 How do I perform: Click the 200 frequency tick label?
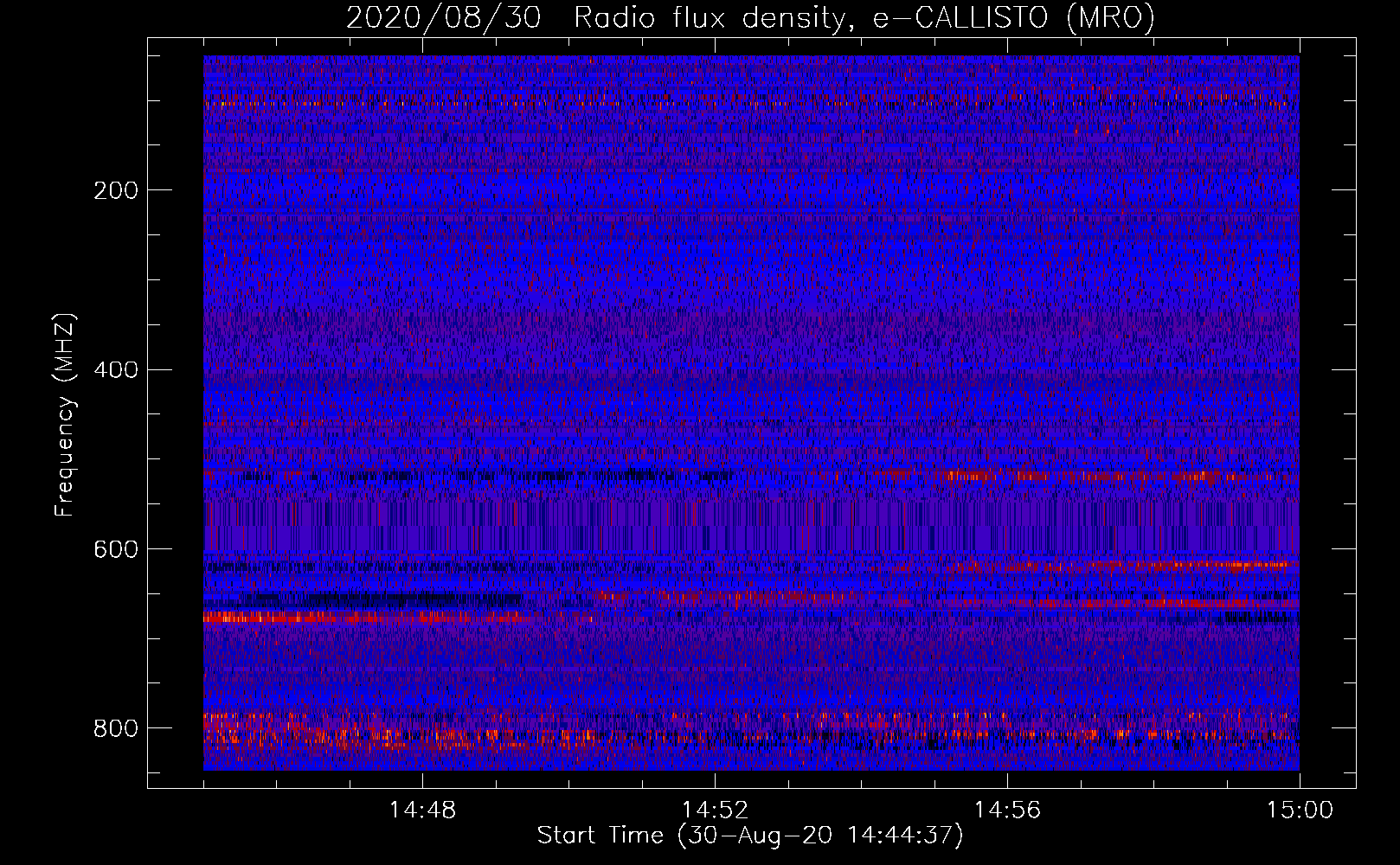point(115,190)
